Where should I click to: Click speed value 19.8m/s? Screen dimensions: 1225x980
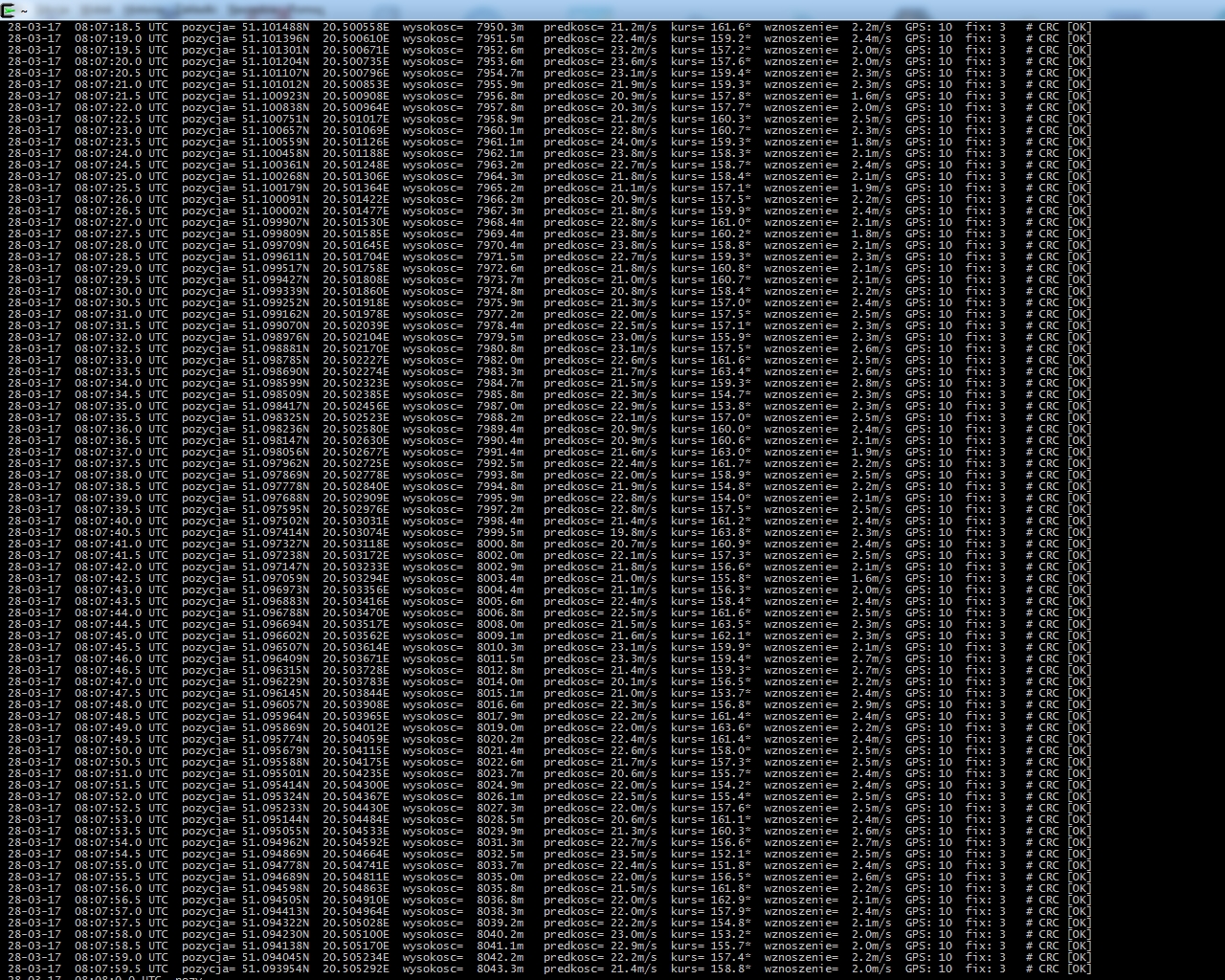tap(634, 532)
